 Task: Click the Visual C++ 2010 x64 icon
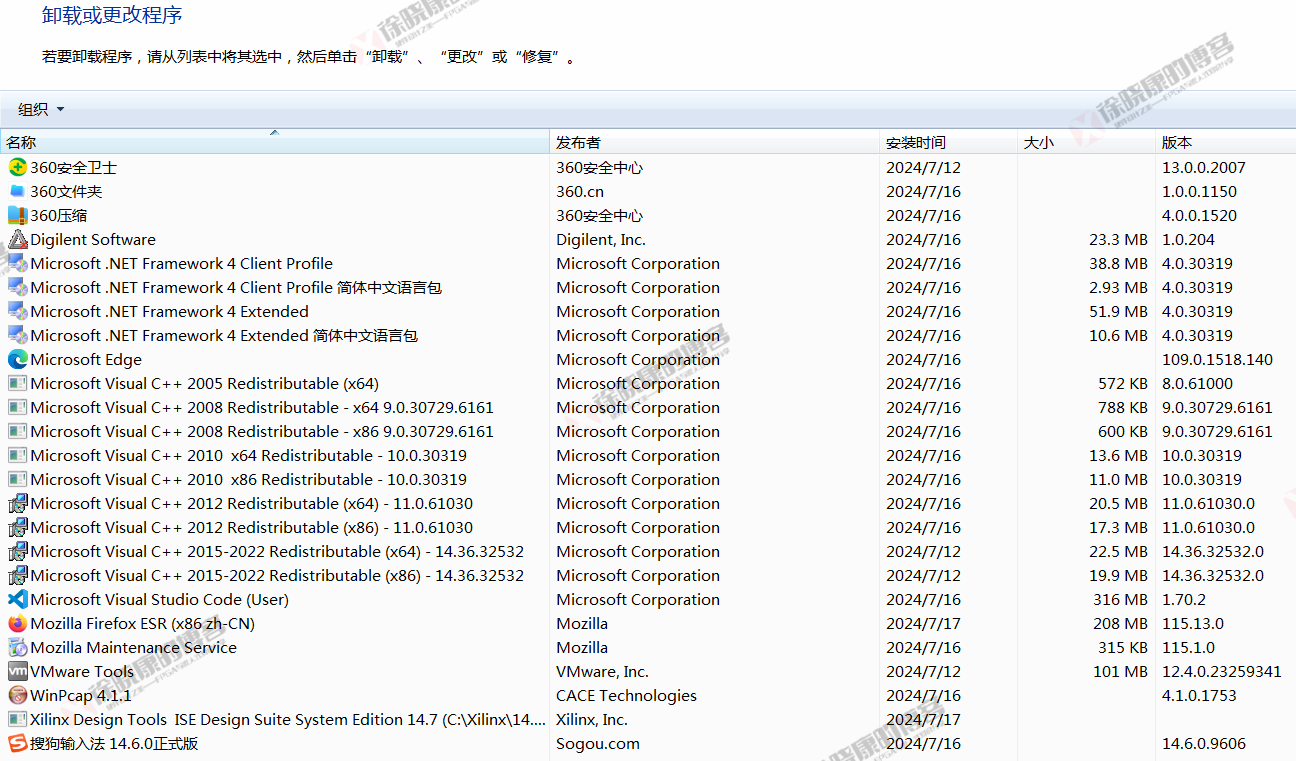pyautogui.click(x=17, y=455)
